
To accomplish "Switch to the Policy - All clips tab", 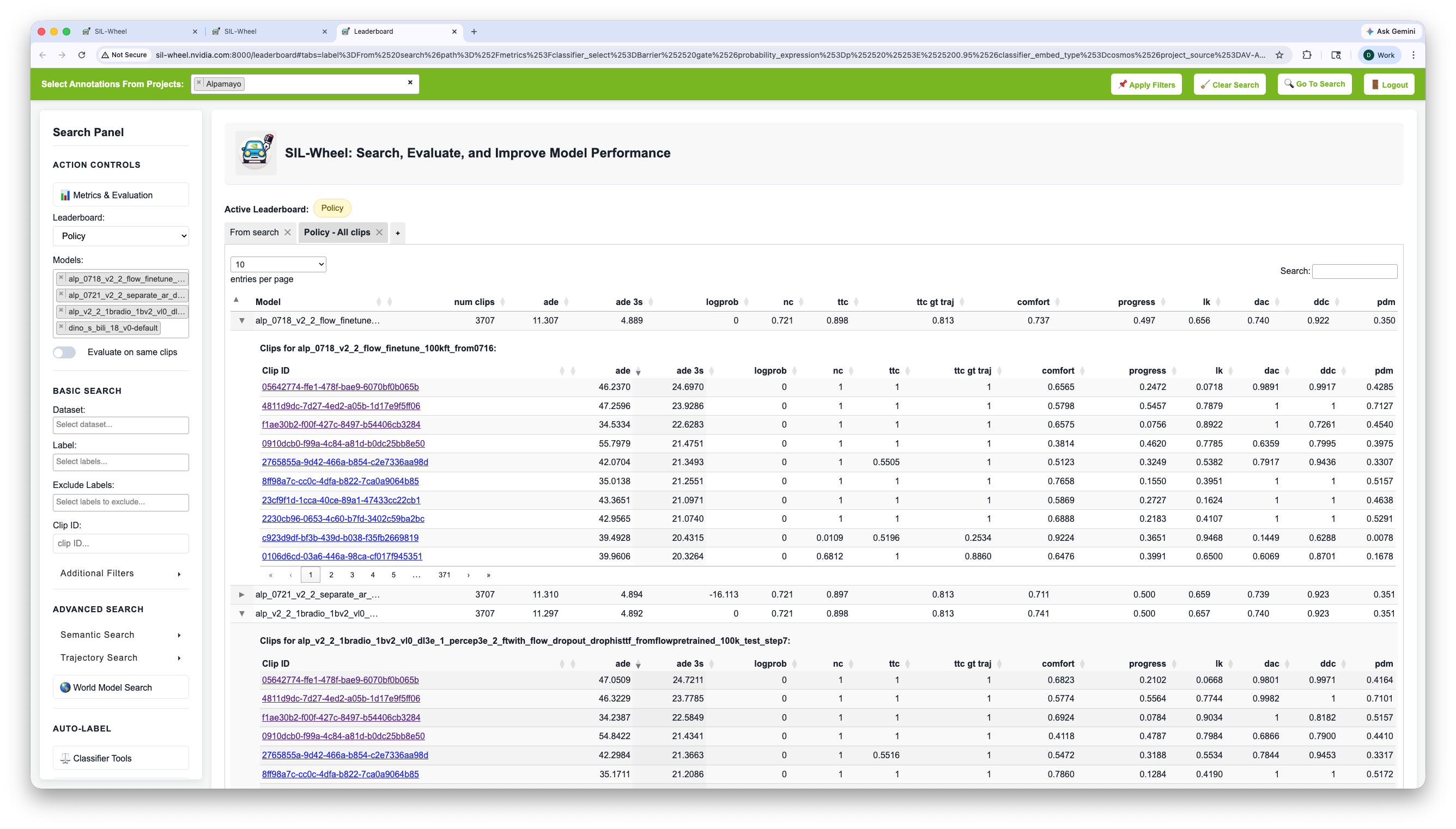I will (x=337, y=232).
